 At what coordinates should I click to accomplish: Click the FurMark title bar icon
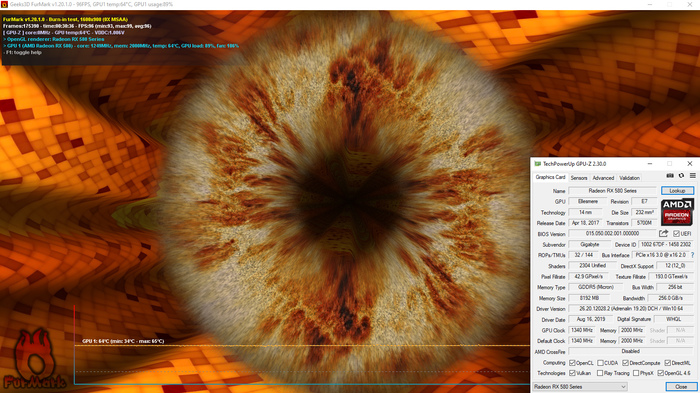[4, 4]
